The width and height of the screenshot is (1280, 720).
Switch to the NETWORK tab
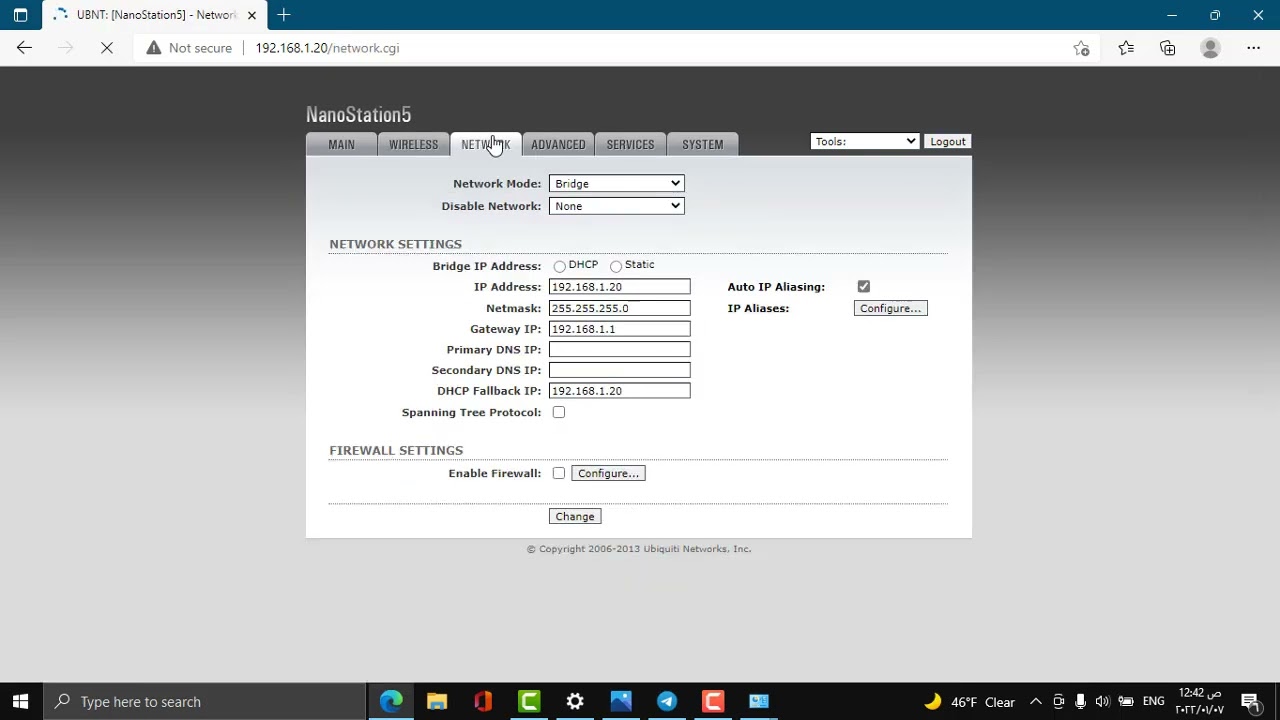(485, 145)
